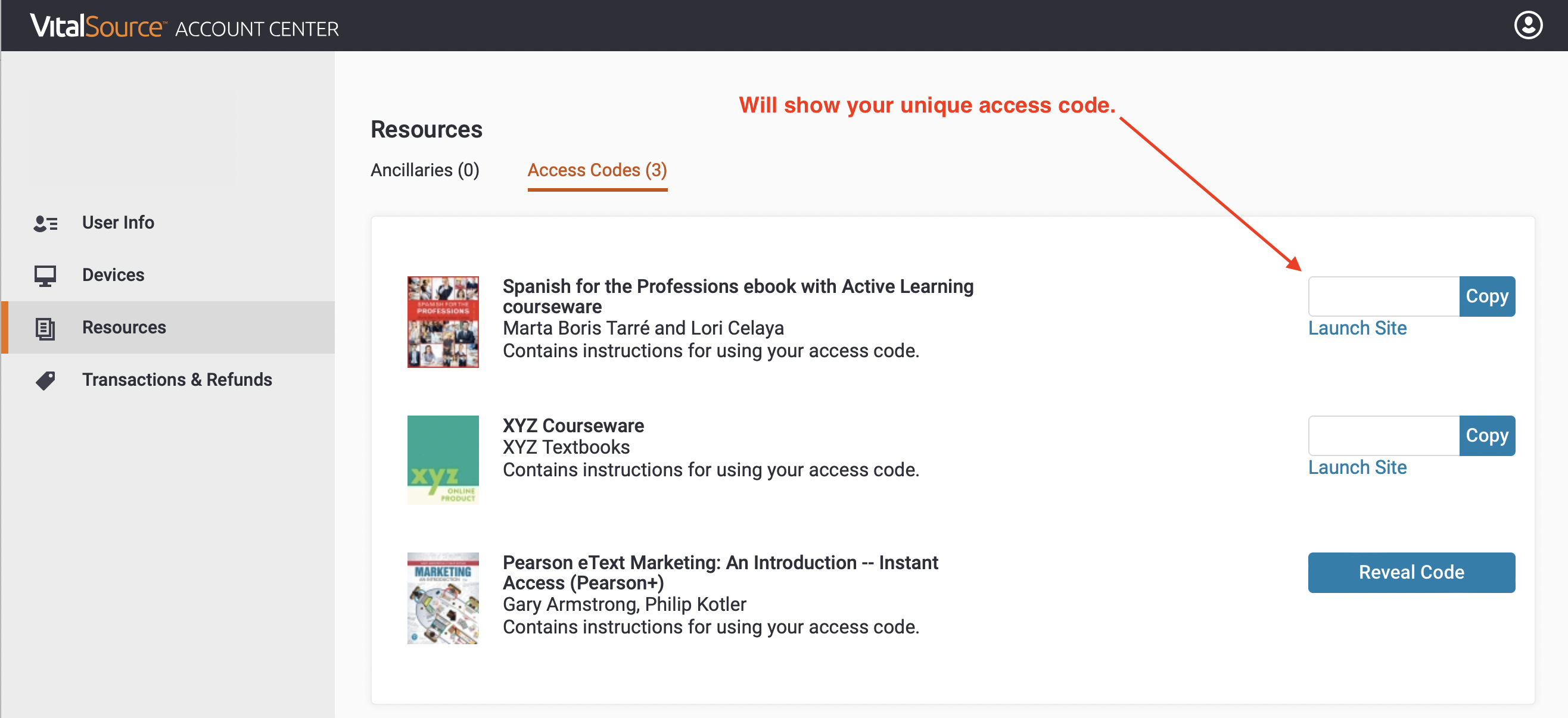Click the Resources document icon
1568x718 pixels.
(x=45, y=327)
